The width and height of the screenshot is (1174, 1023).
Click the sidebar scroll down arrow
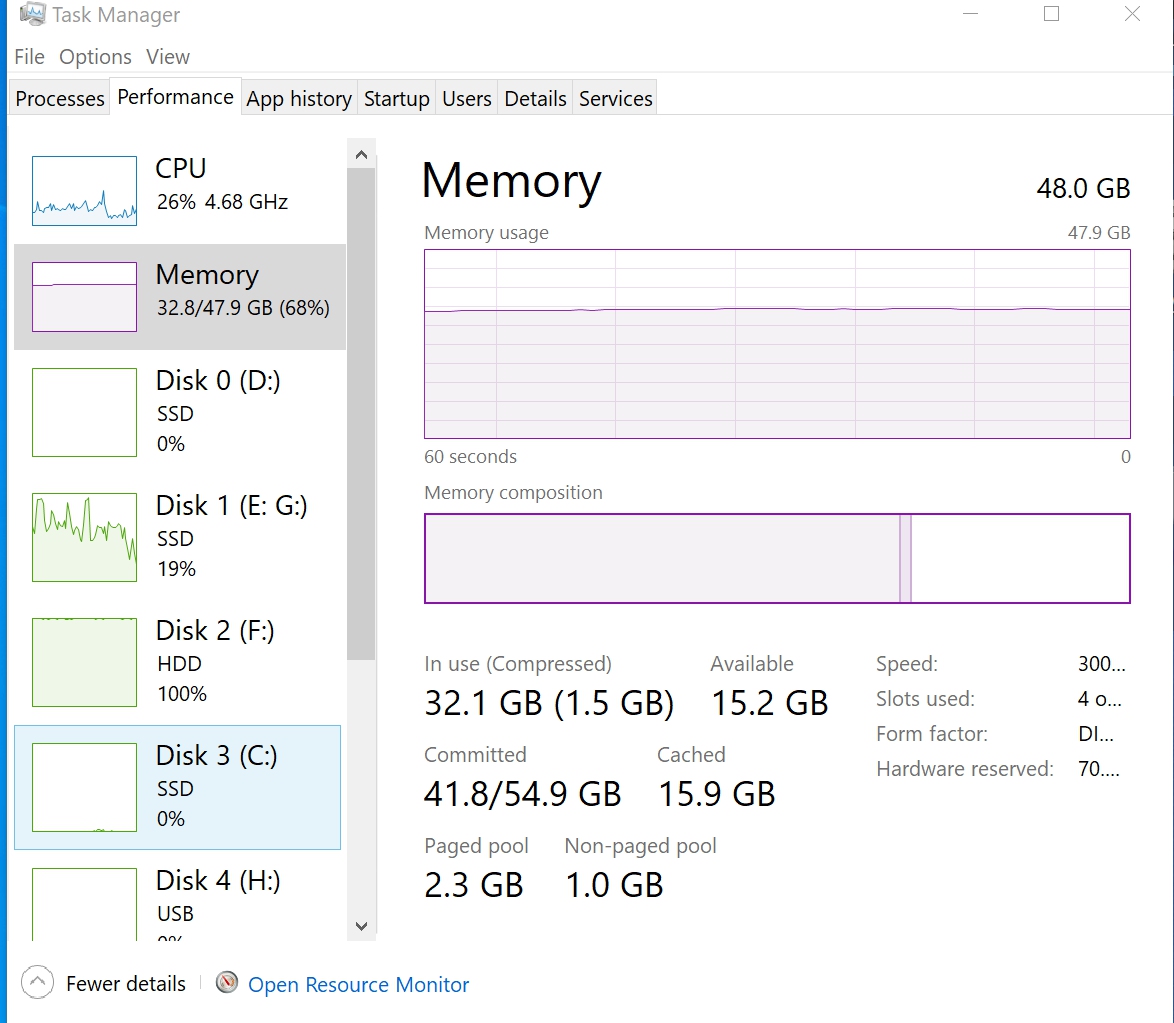(362, 926)
